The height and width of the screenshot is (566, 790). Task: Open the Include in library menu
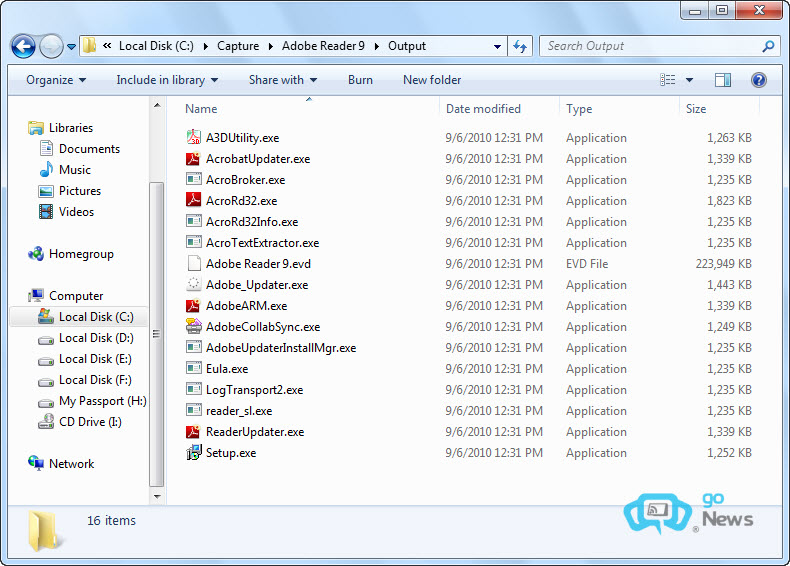coord(167,80)
